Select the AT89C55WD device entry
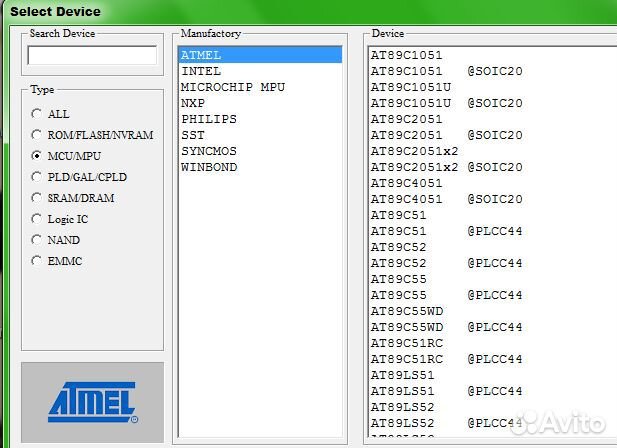 tap(406, 311)
